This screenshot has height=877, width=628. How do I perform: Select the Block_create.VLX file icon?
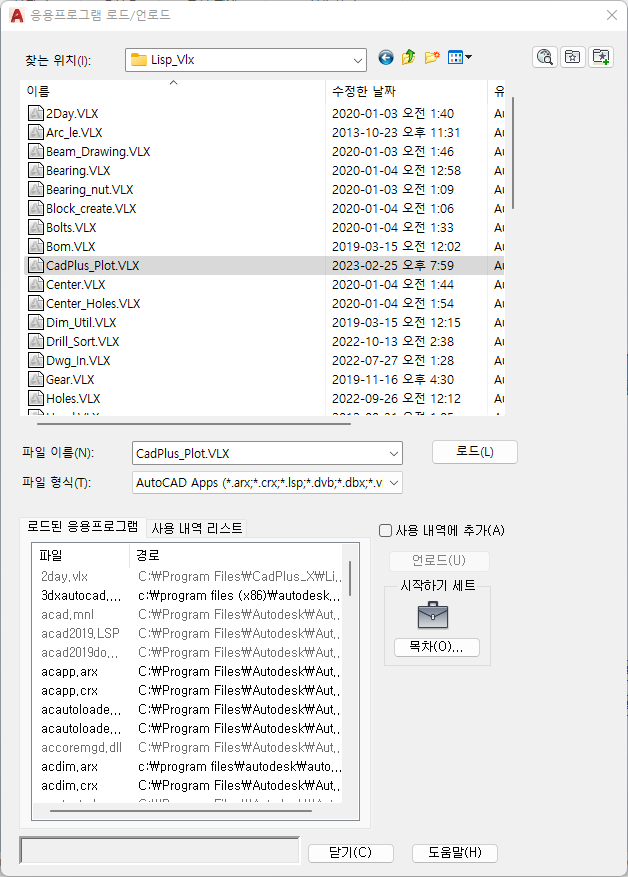click(x=36, y=208)
